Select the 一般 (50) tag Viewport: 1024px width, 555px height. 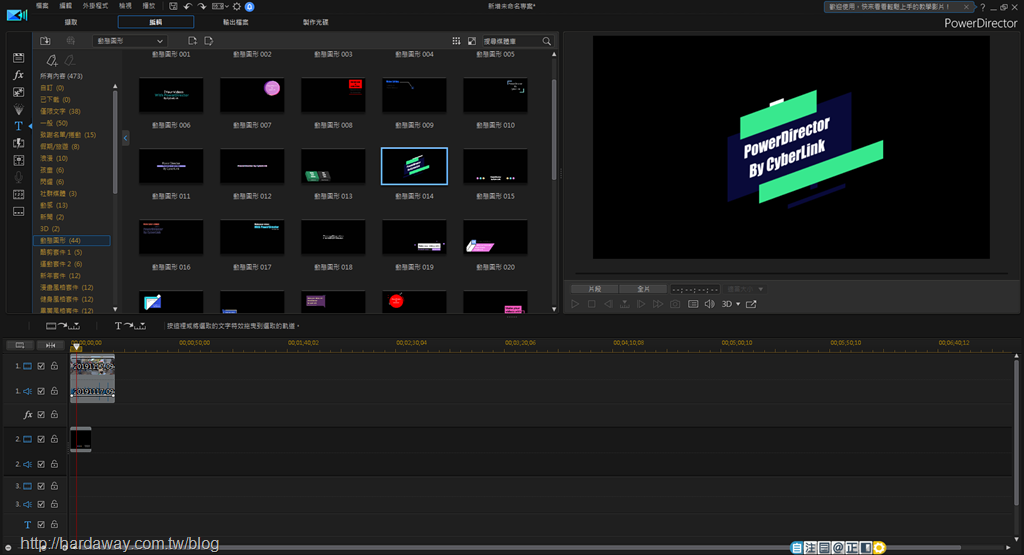click(x=54, y=123)
